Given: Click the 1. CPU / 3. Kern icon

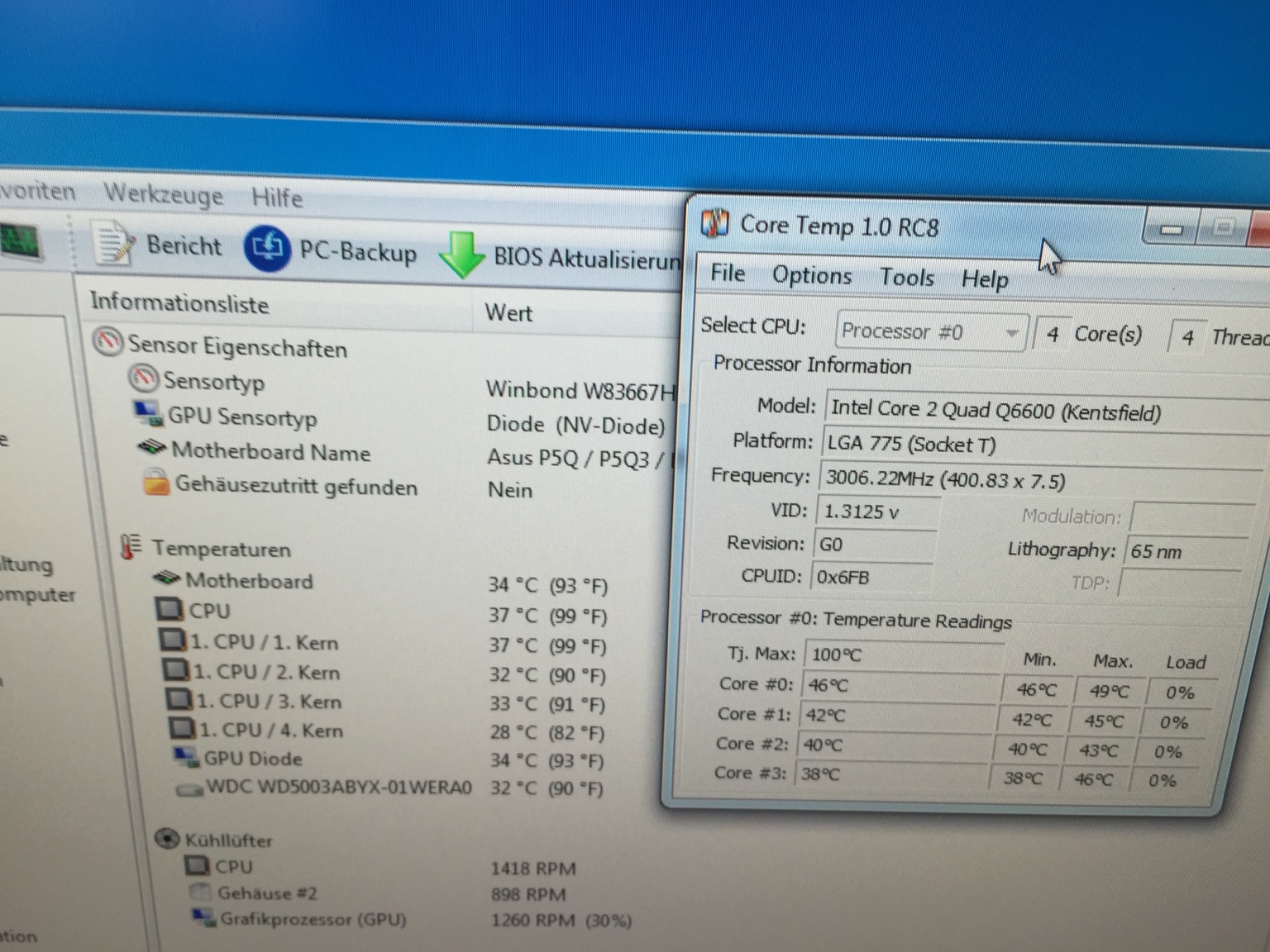Looking at the screenshot, I should click(x=179, y=699).
